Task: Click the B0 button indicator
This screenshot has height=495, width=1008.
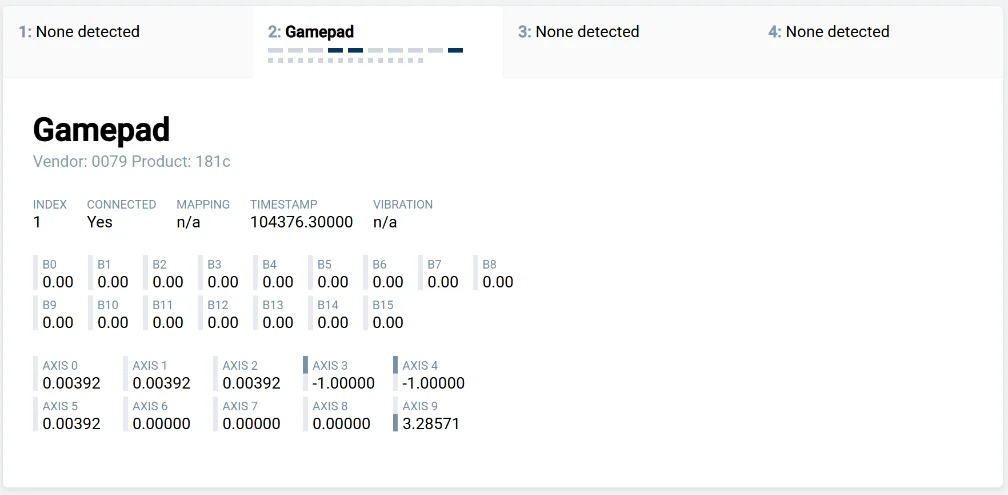Action: pos(55,273)
